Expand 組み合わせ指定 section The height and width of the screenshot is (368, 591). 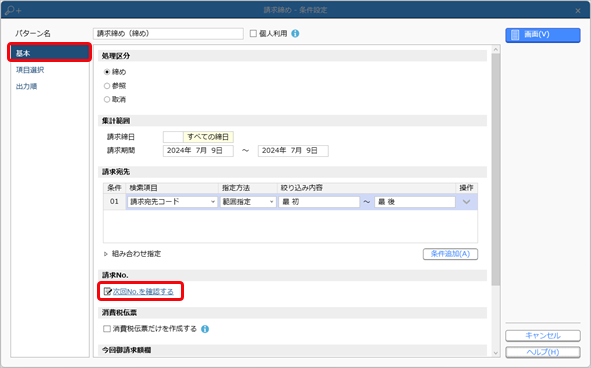106,254
